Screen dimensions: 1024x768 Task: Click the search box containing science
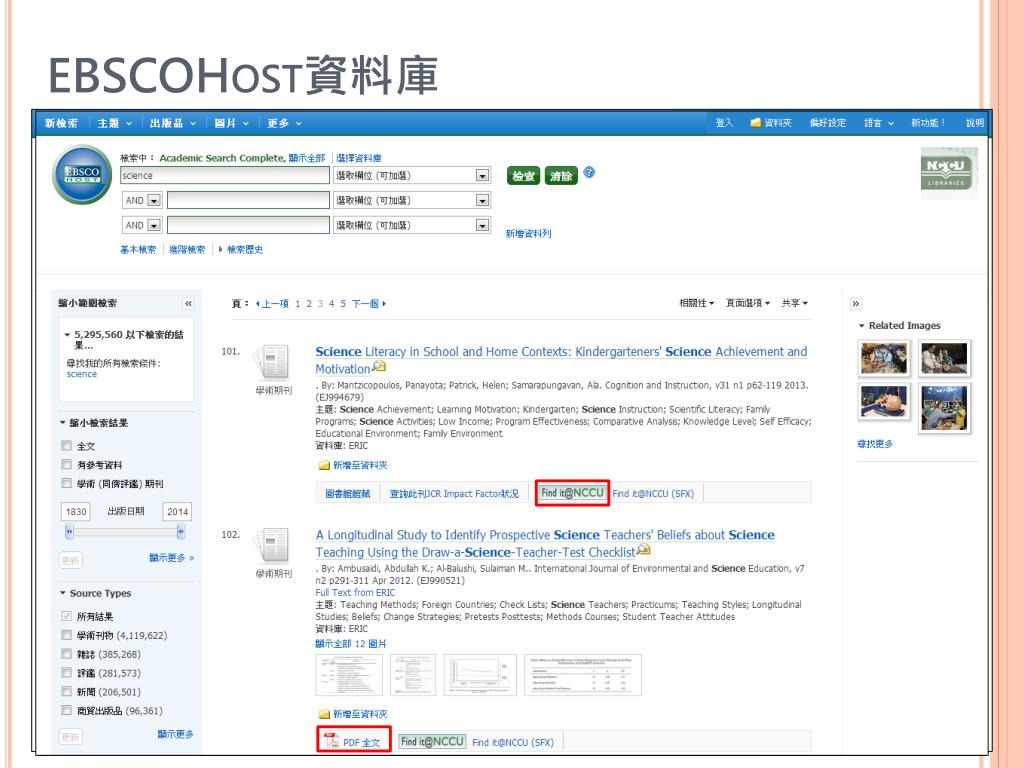tap(225, 176)
